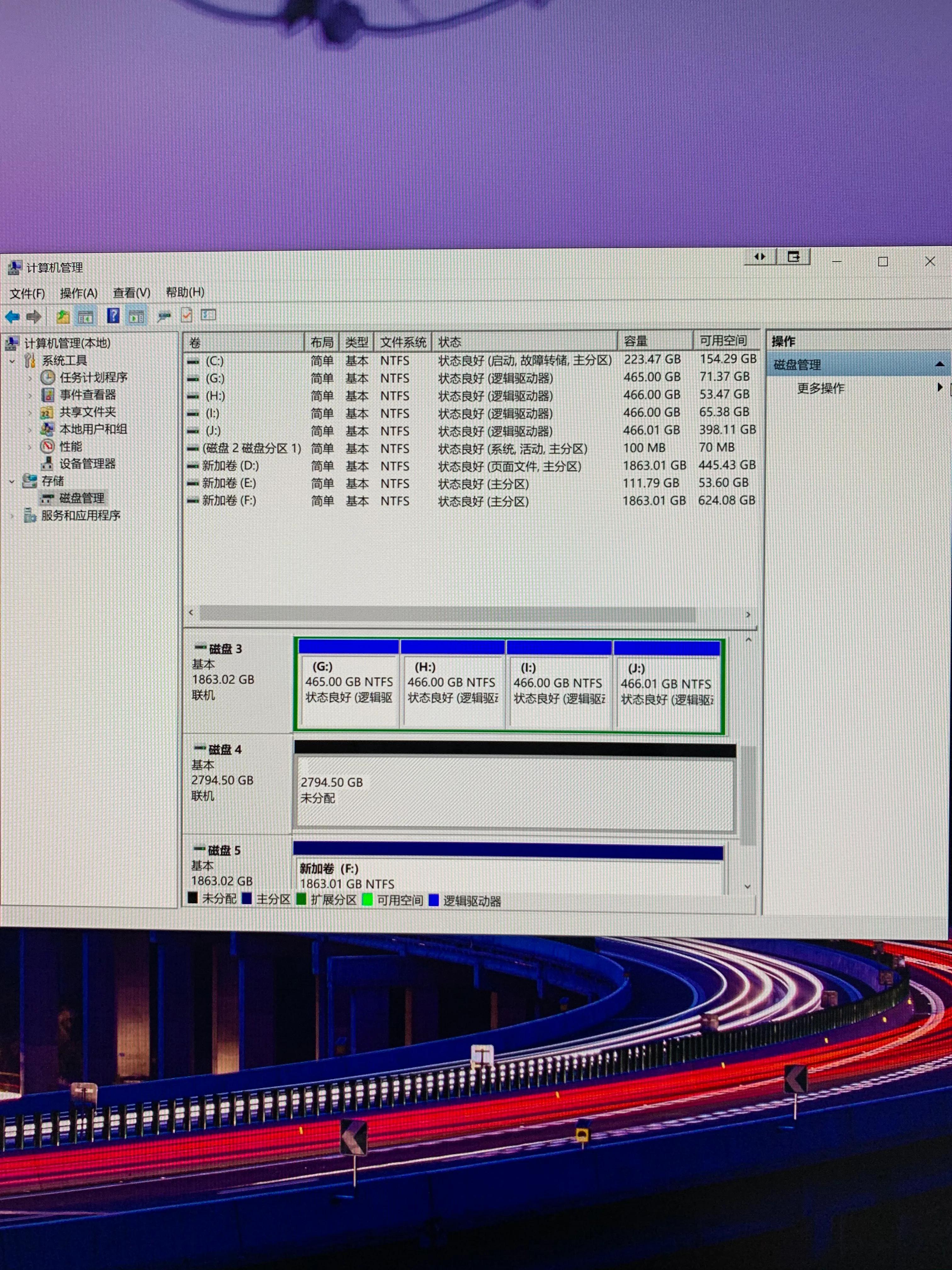Viewport: 952px width, 1270px height.
Task: Open the 操作(A) menu
Action: pos(79,293)
